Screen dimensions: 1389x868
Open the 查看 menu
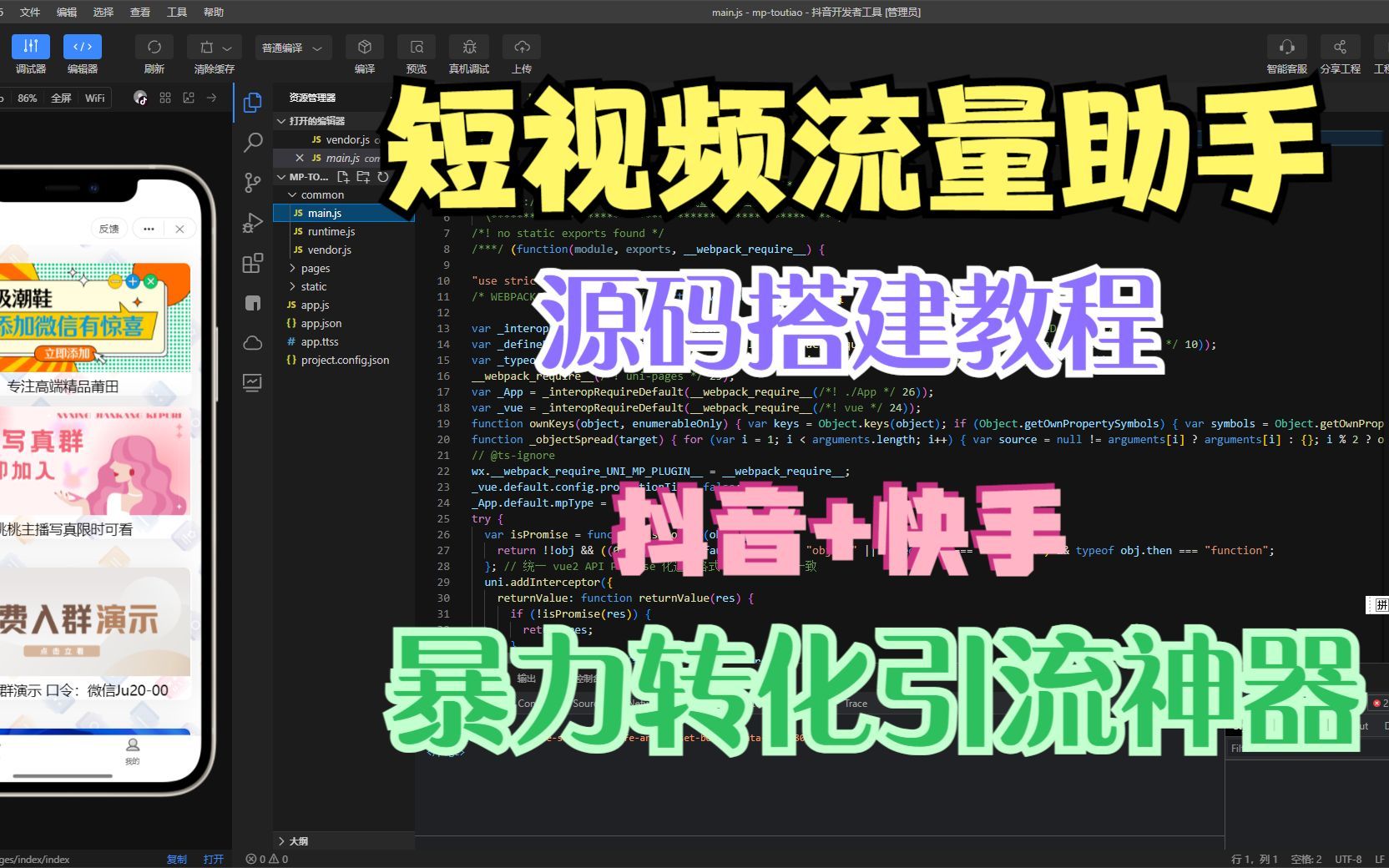coord(140,12)
